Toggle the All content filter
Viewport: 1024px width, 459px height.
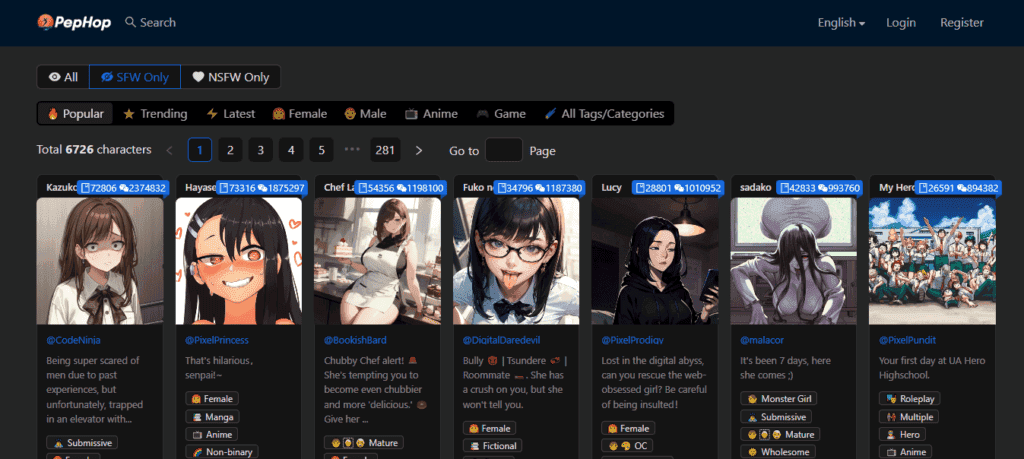tap(62, 77)
